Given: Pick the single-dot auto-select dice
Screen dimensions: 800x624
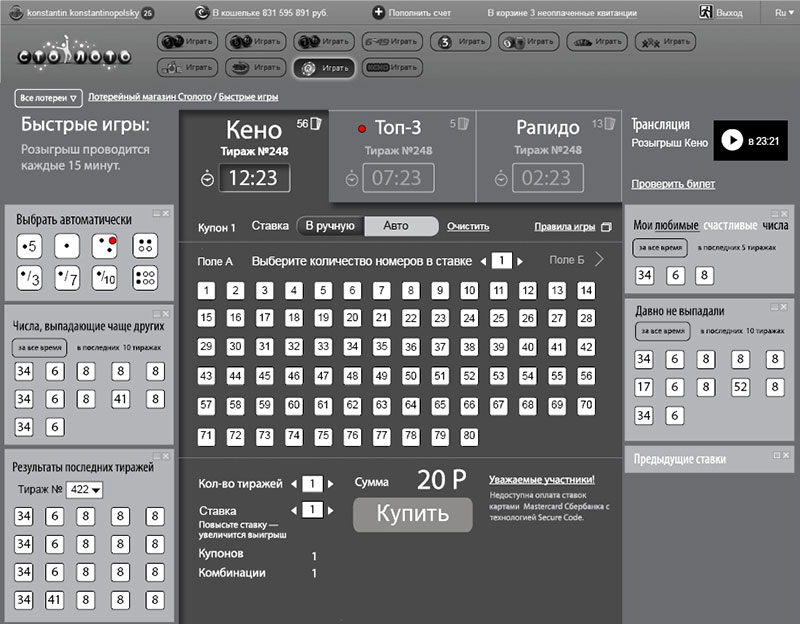Looking at the screenshot, I should [x=68, y=245].
